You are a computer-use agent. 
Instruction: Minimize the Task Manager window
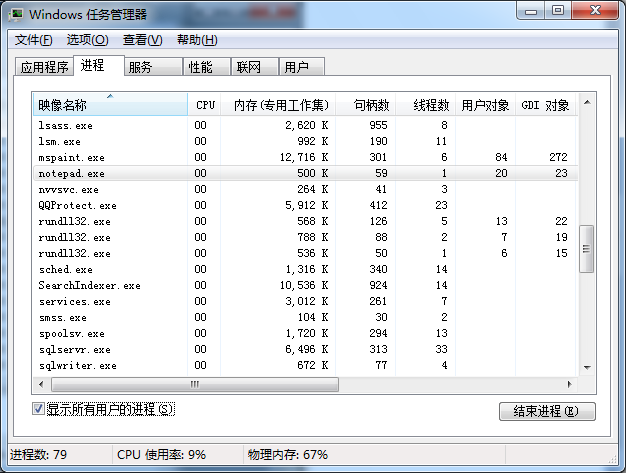(531, 11)
